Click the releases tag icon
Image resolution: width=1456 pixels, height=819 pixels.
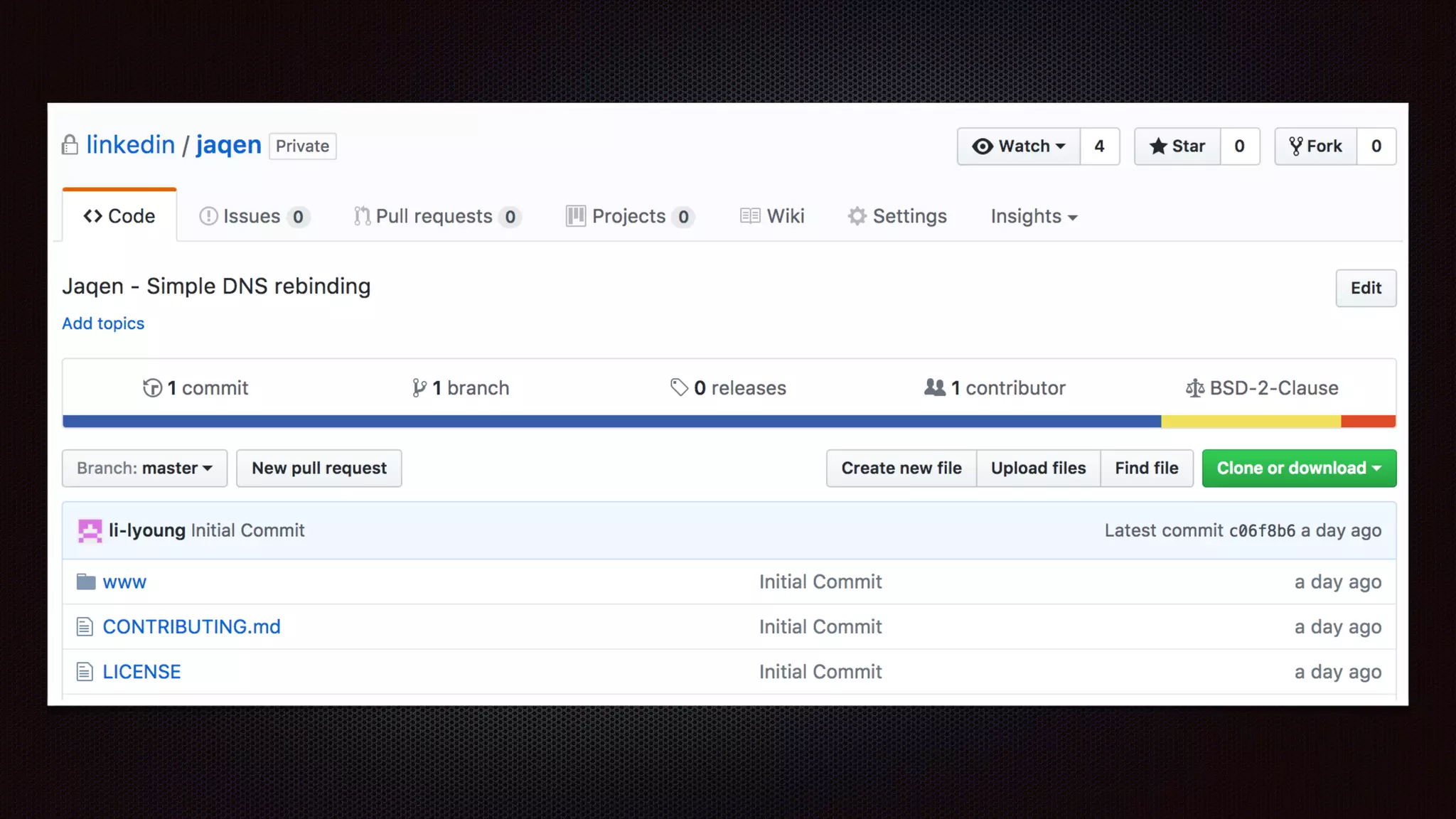coord(679,387)
